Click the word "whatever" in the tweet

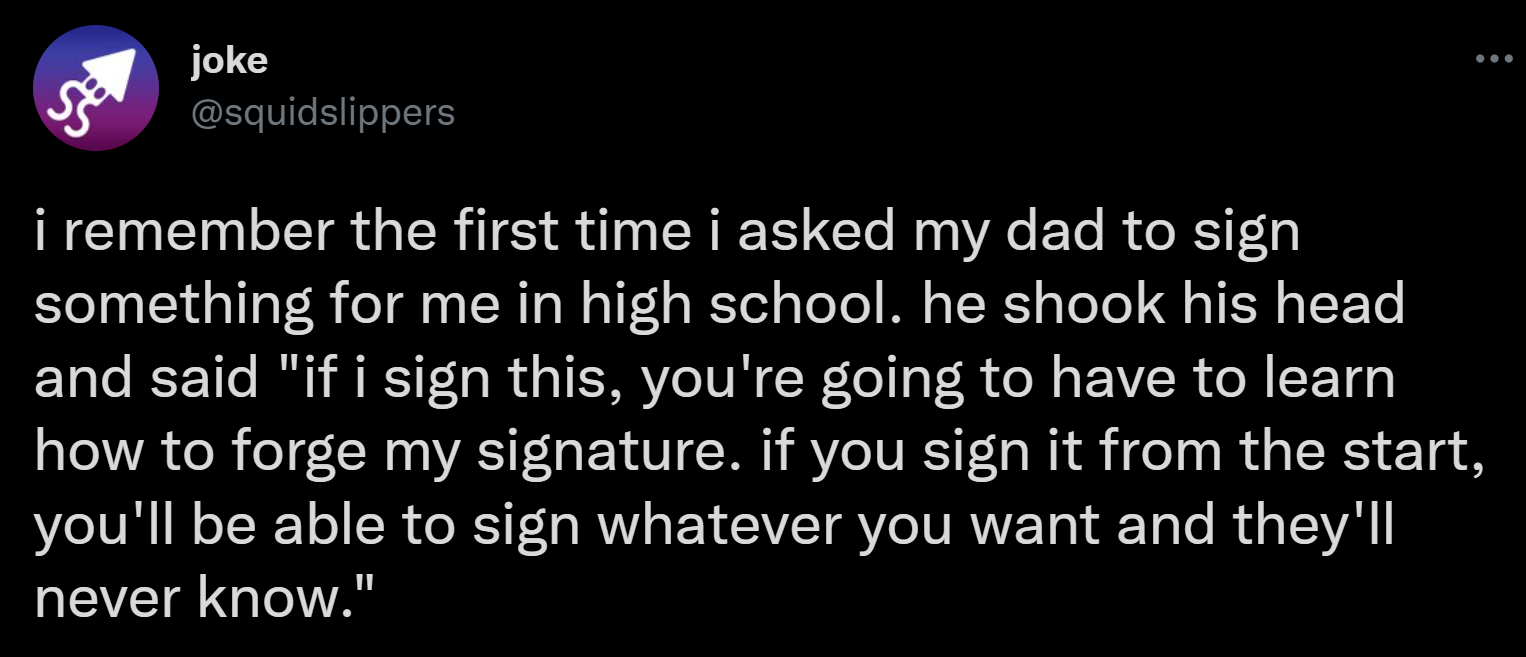pos(717,526)
